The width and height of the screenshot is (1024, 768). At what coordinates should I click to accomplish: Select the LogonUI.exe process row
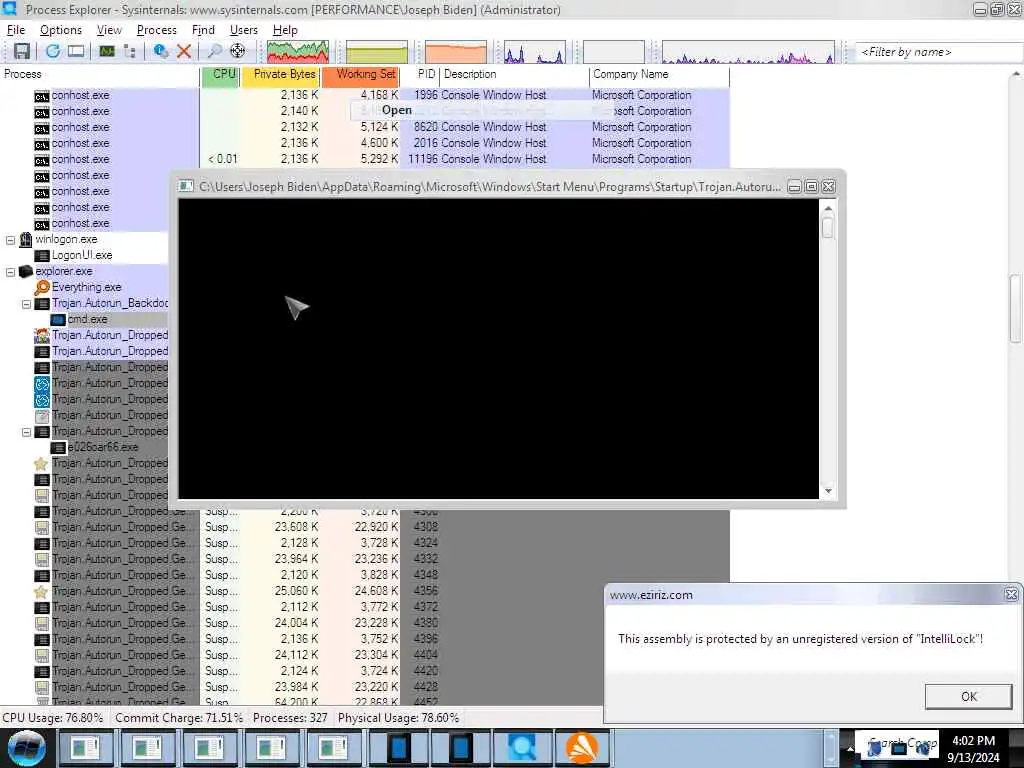pyautogui.click(x=82, y=255)
